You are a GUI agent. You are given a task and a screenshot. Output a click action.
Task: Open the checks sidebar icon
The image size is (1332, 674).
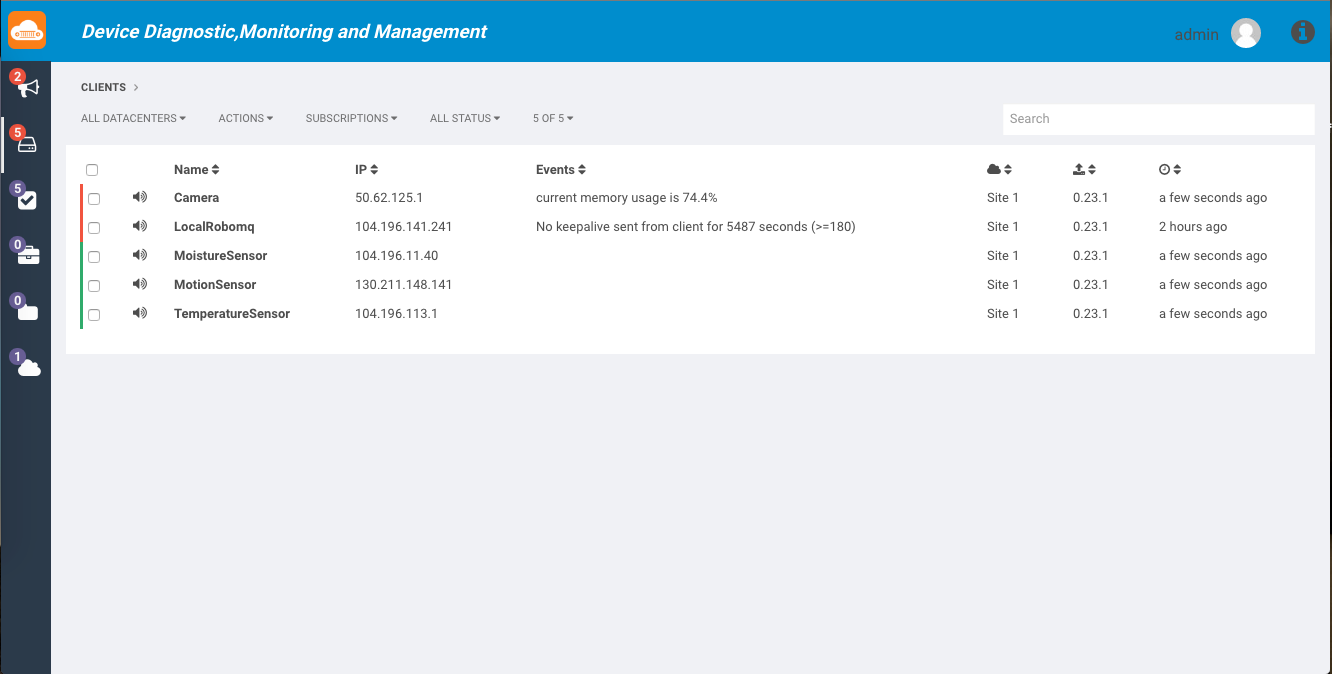tap(27, 200)
